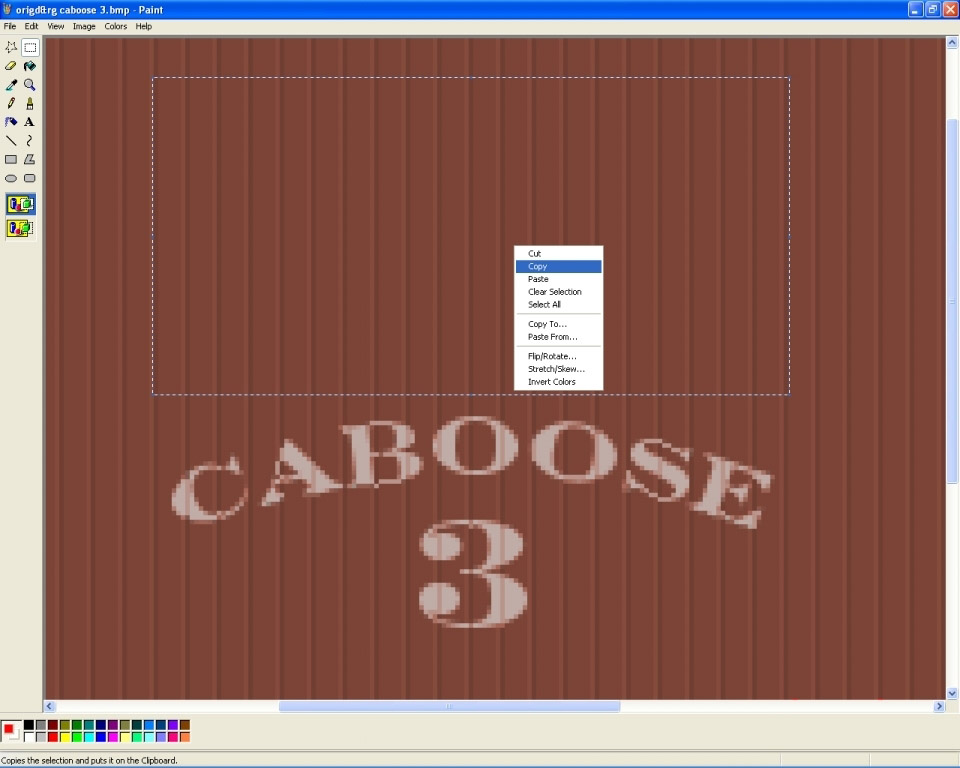Image resolution: width=960 pixels, height=768 pixels.
Task: Select the rectangular Select tool
Action: [30, 47]
